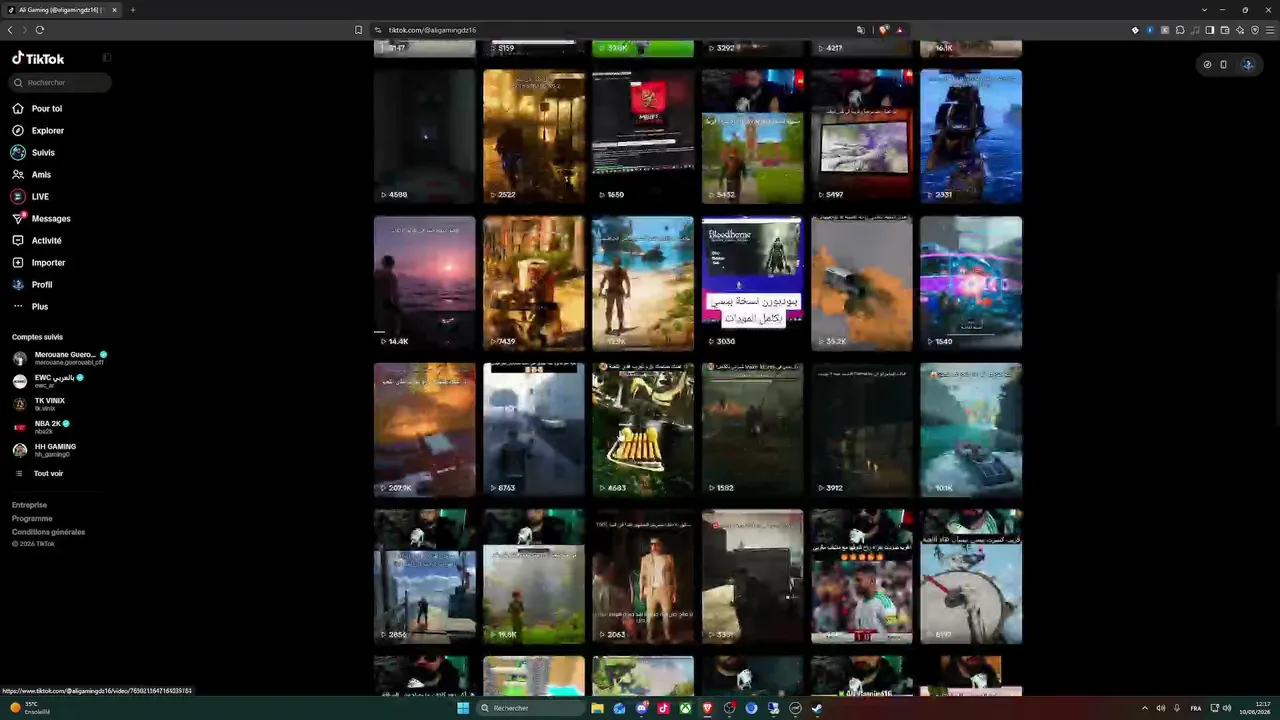
Task: Collapse the TikTok sidebar panel icon
Action: pos(107,58)
